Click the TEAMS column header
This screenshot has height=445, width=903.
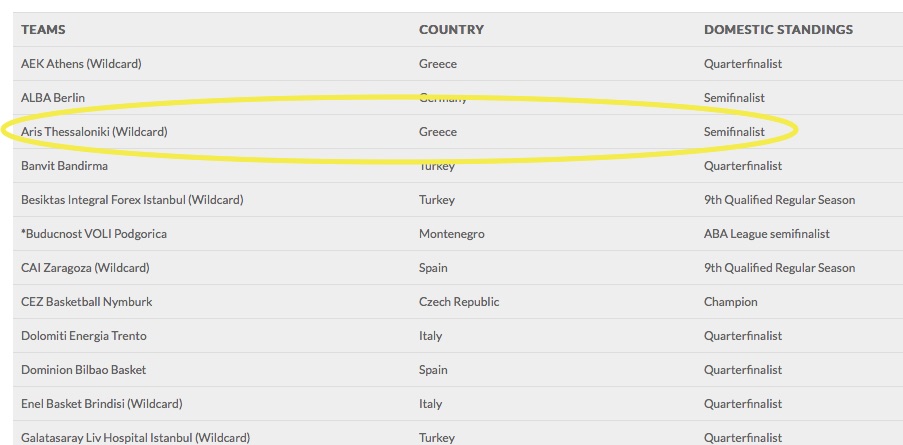43,29
